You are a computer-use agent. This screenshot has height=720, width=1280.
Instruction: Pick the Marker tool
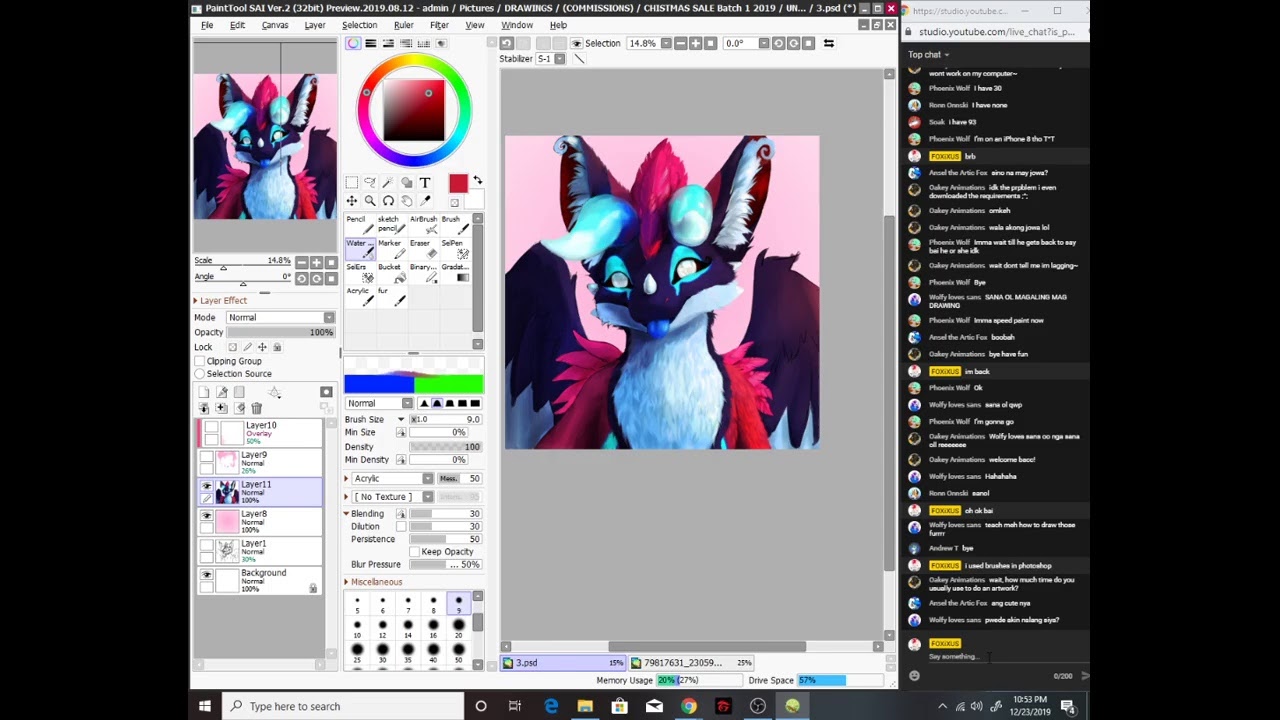pos(390,248)
